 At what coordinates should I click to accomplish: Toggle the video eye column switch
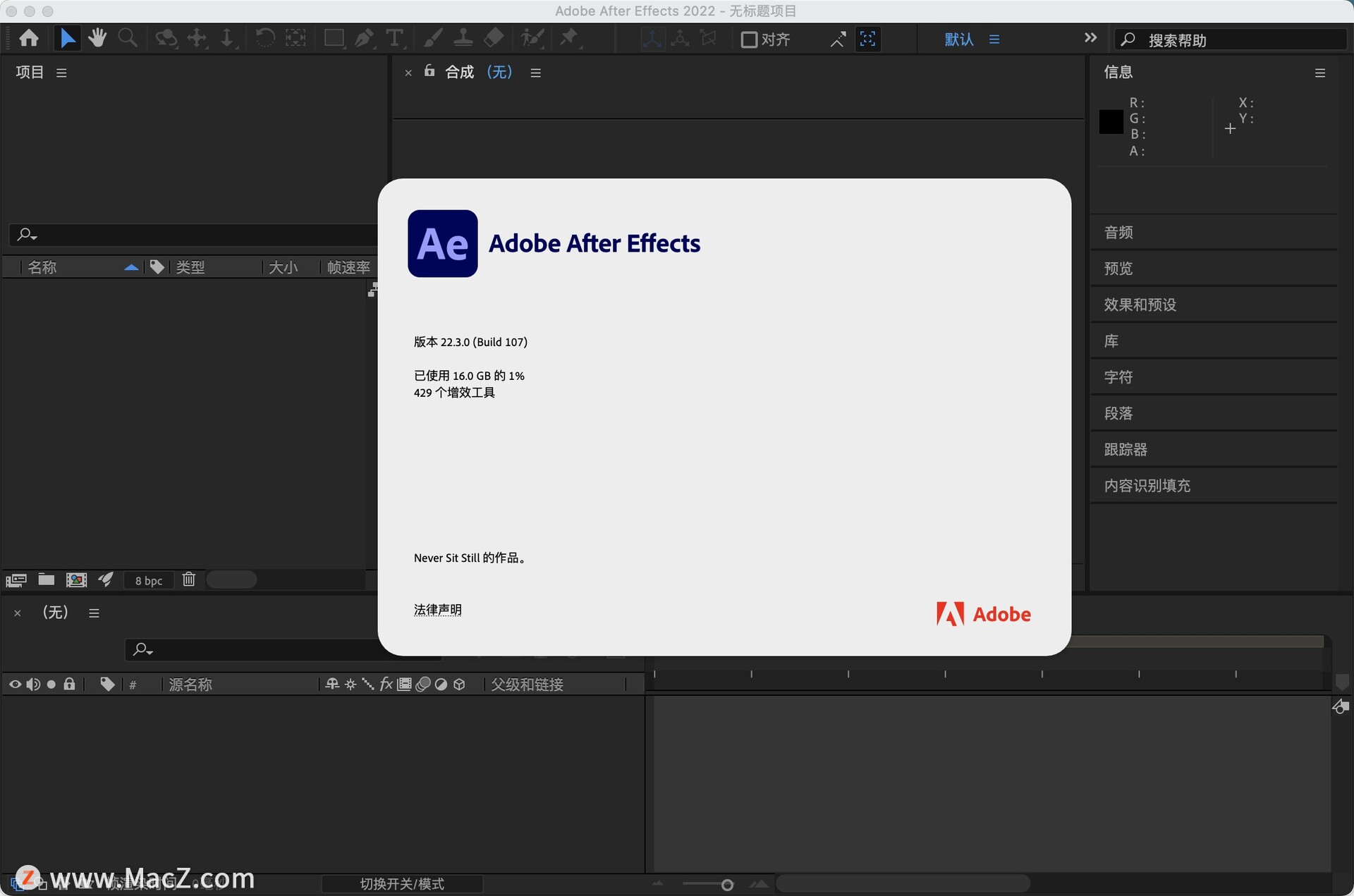(15, 685)
